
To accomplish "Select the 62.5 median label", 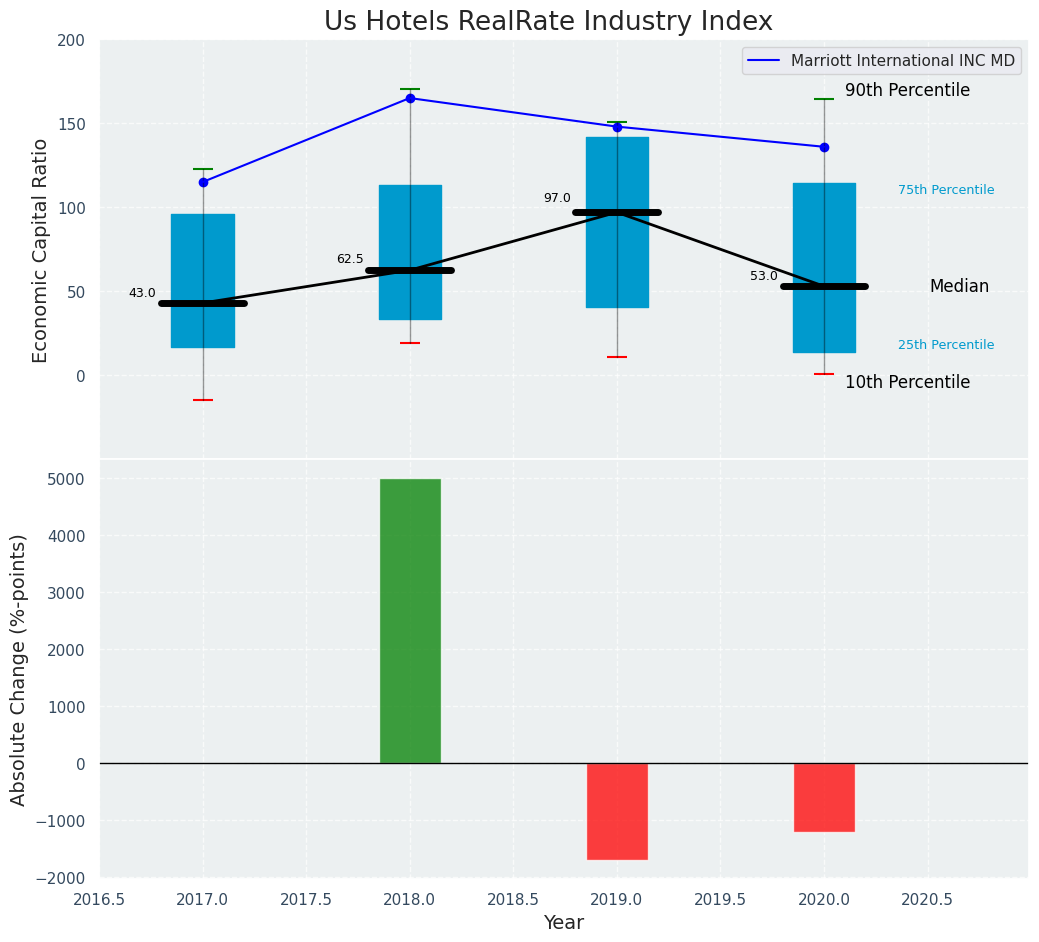I will [350, 259].
